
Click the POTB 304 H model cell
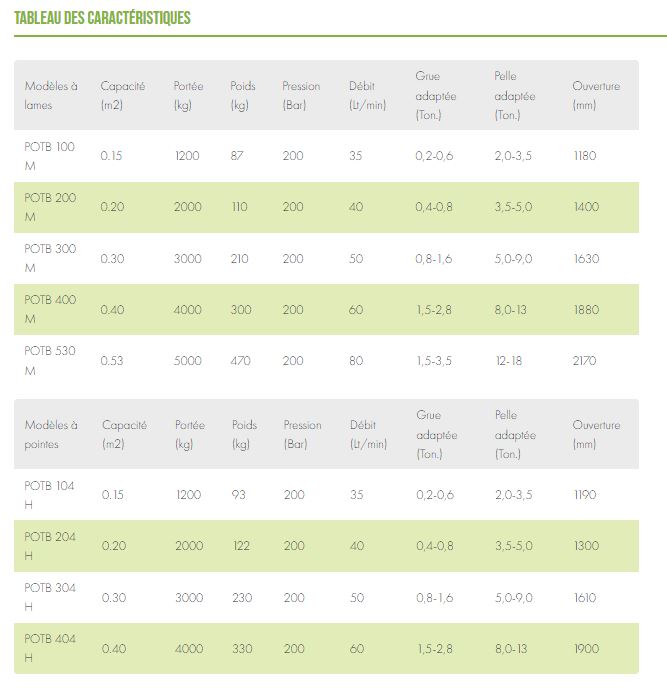click(49, 597)
